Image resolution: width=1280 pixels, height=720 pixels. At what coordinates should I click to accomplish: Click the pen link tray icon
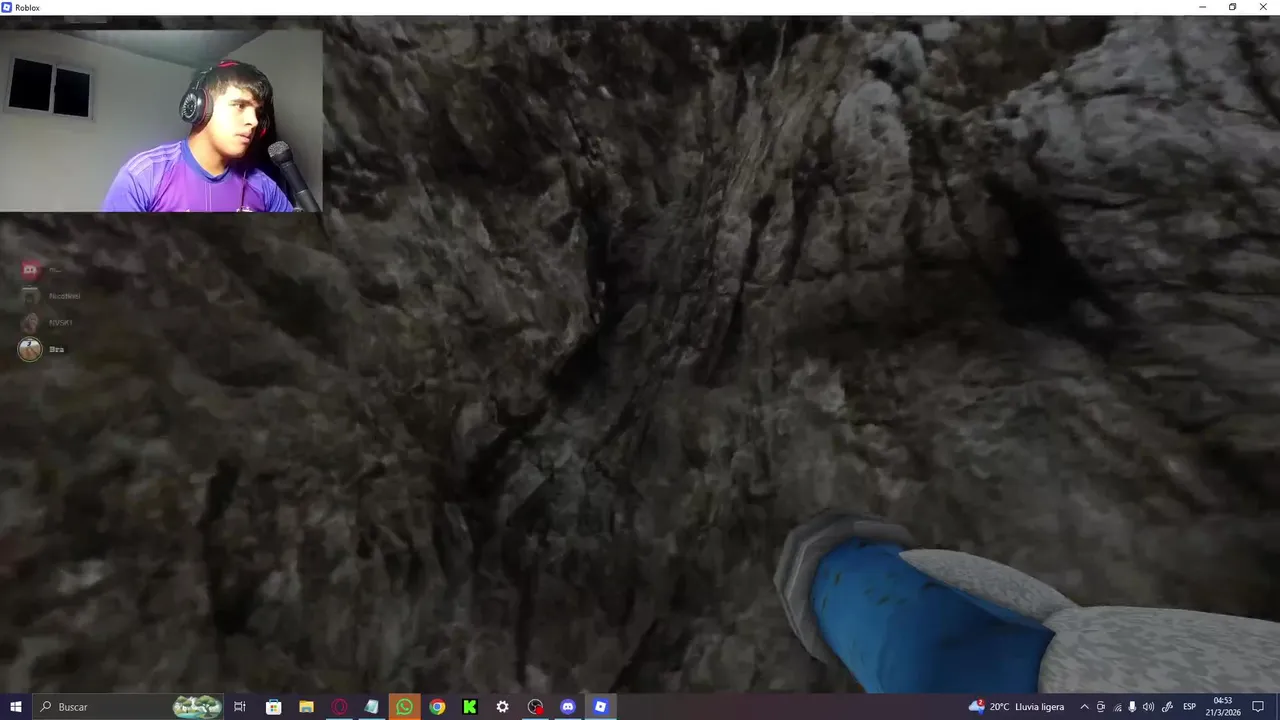coord(1167,707)
